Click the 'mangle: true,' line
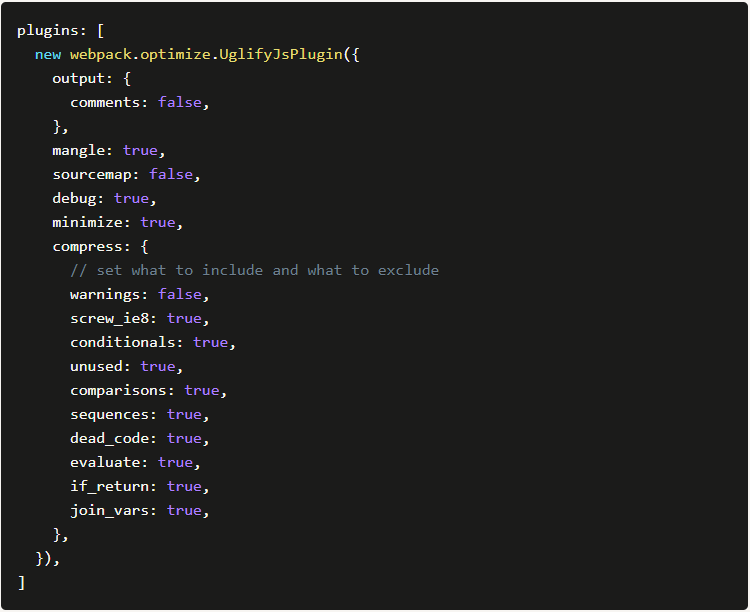Viewport: 750px width, 612px height. click(x=109, y=151)
